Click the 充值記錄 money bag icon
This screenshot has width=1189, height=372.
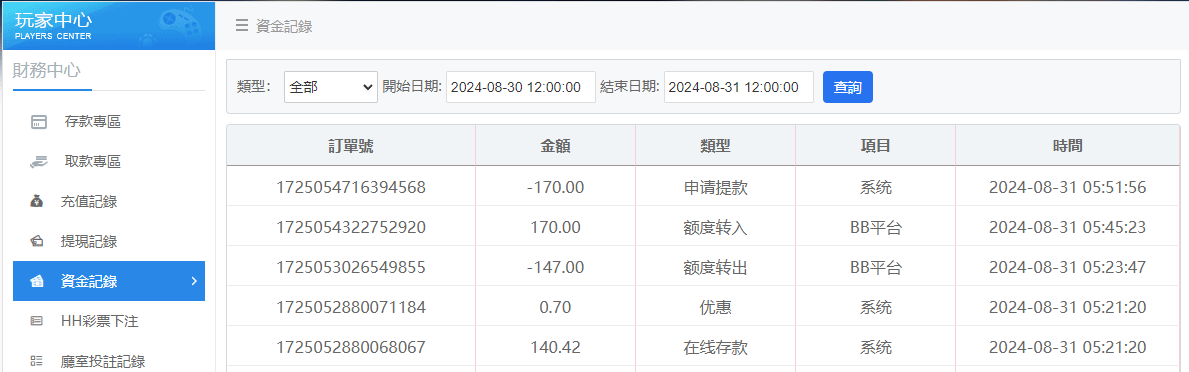[36, 202]
